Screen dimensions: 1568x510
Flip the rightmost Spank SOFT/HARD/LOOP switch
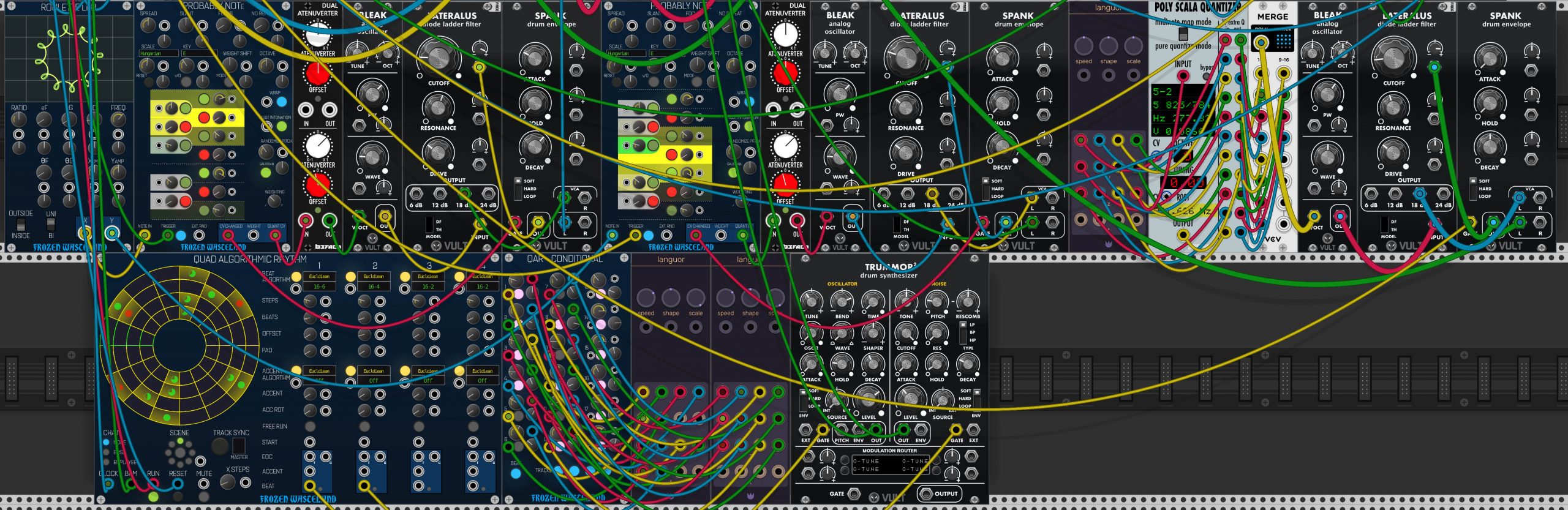pyautogui.click(x=1473, y=189)
